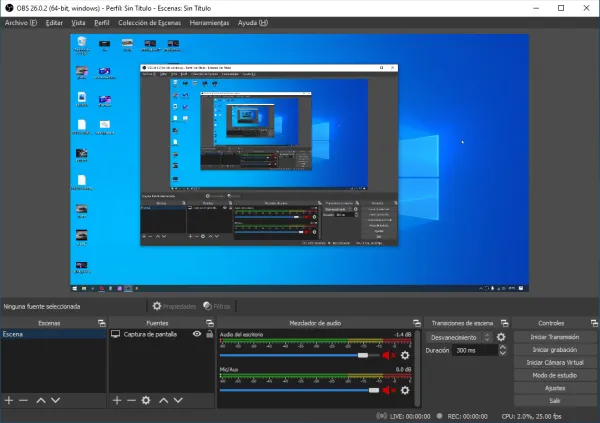Click the OBS logo in title bar
This screenshot has width=600, height=423.
coord(9,8)
